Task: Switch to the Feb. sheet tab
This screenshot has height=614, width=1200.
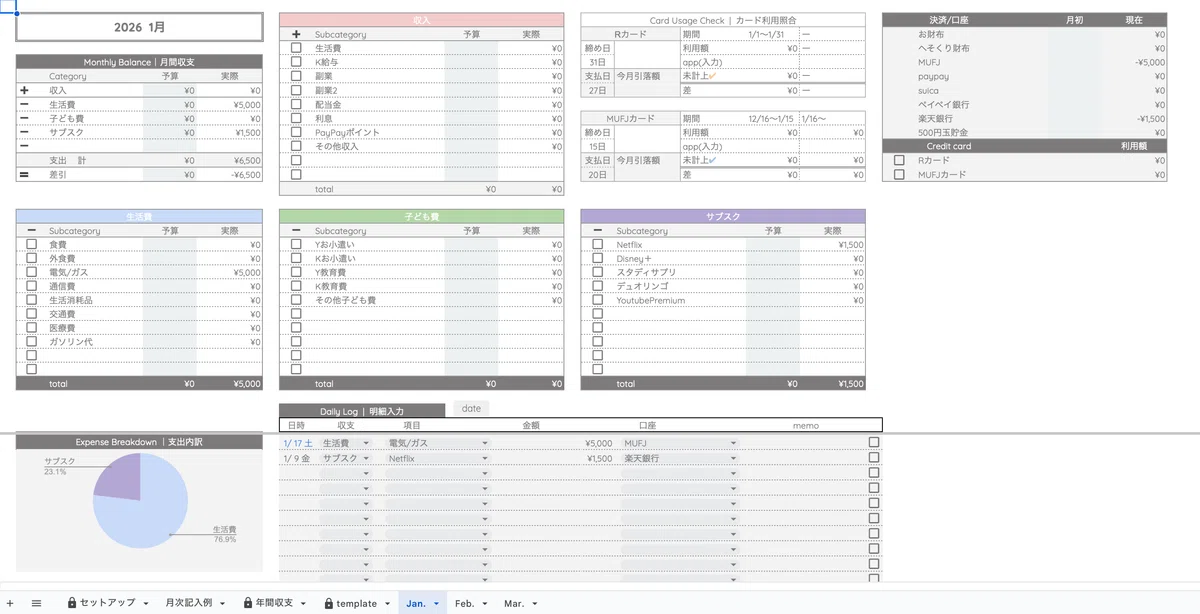Action: click(x=464, y=603)
